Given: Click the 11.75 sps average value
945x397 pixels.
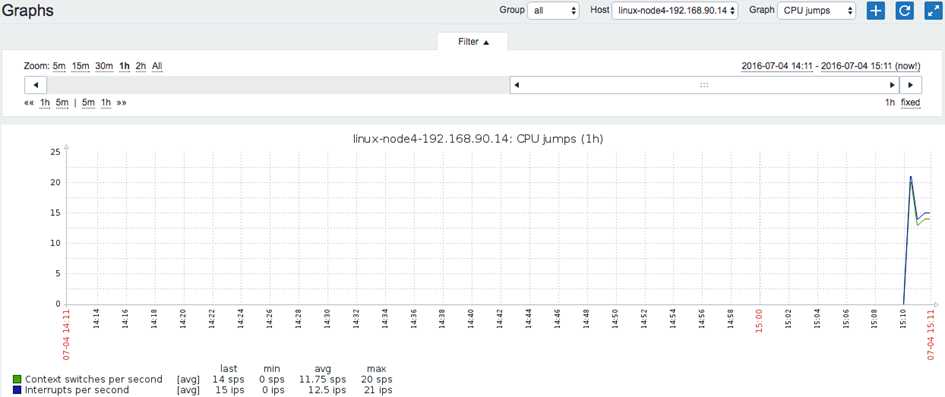Looking at the screenshot, I should coord(322,379).
